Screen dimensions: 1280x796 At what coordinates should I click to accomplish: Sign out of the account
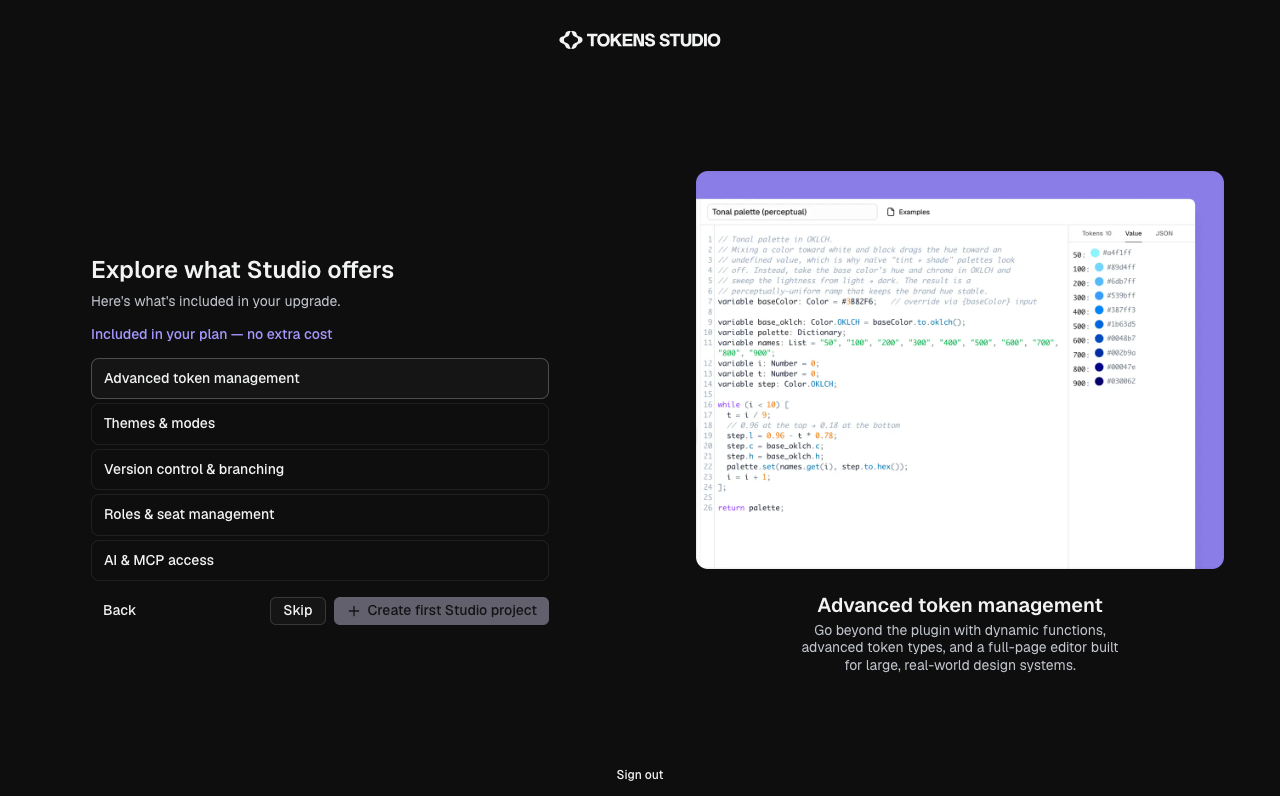[640, 775]
